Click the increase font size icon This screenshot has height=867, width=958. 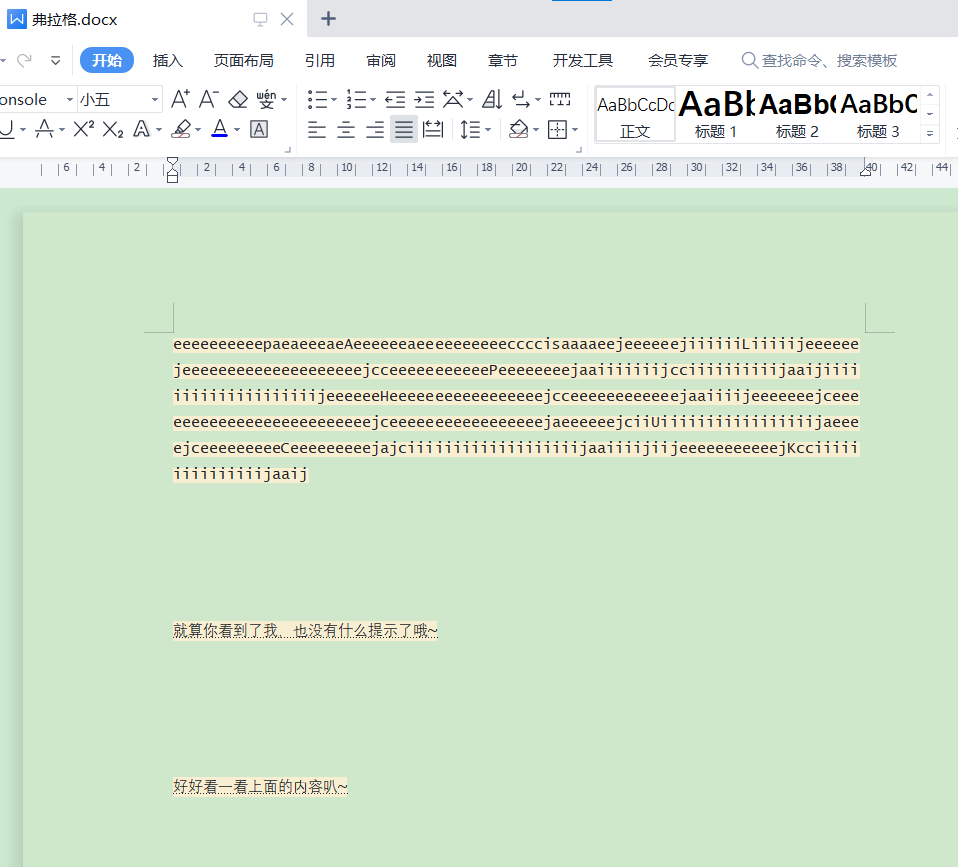pos(180,99)
